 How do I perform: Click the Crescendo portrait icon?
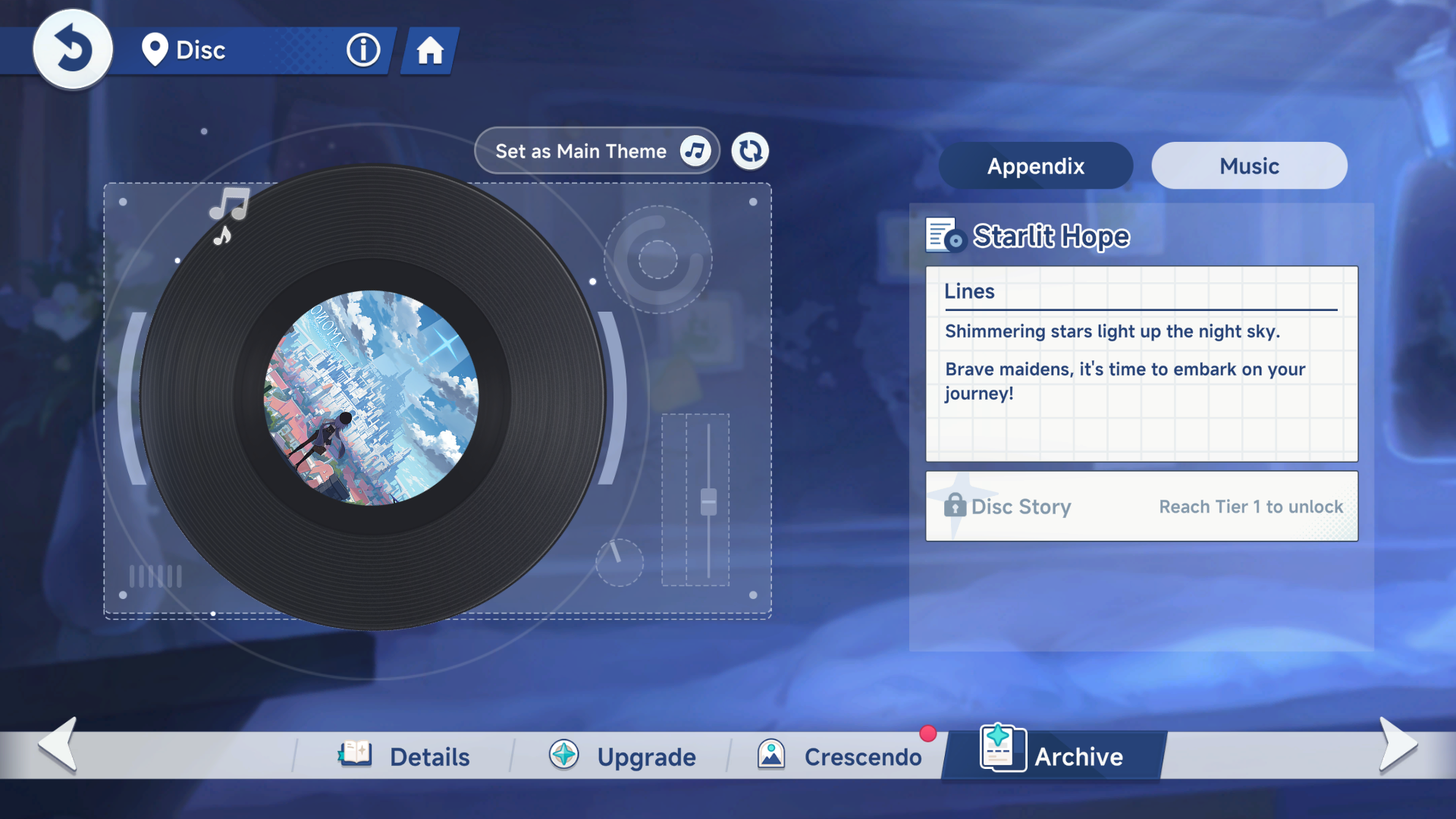771,755
